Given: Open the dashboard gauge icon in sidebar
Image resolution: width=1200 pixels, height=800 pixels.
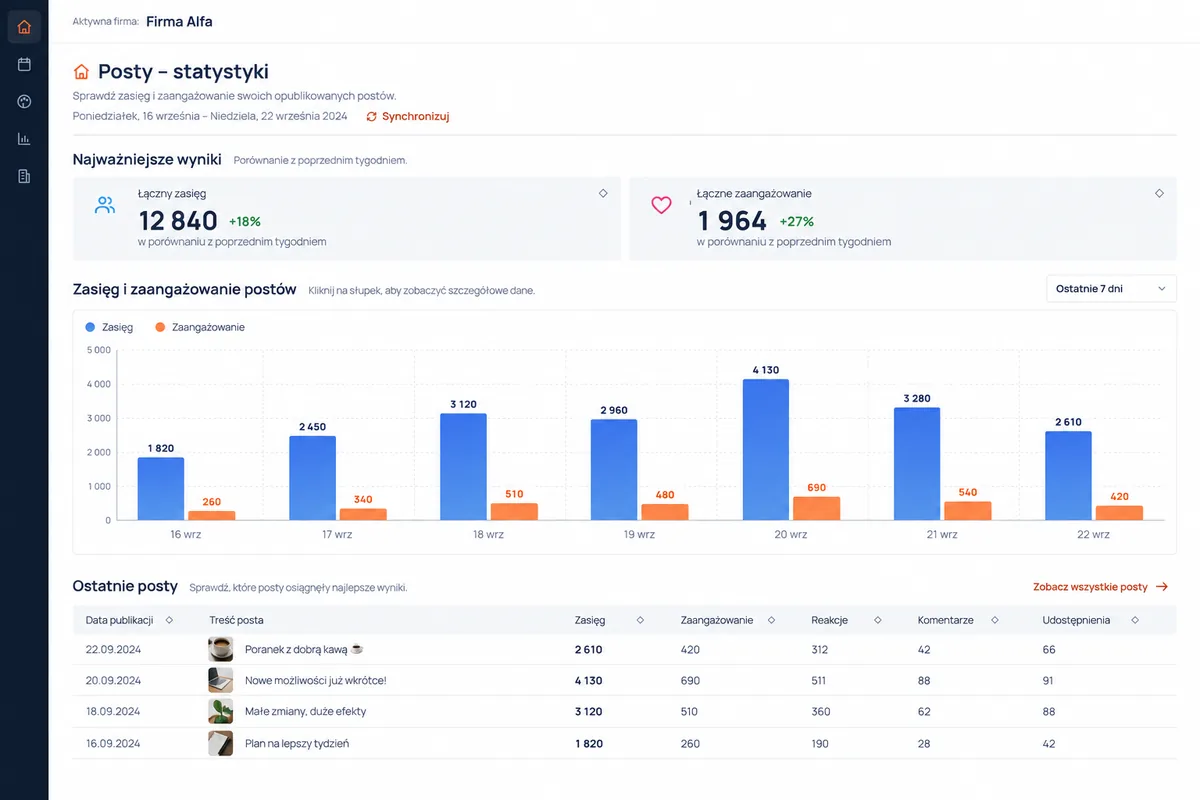Looking at the screenshot, I should click(24, 102).
